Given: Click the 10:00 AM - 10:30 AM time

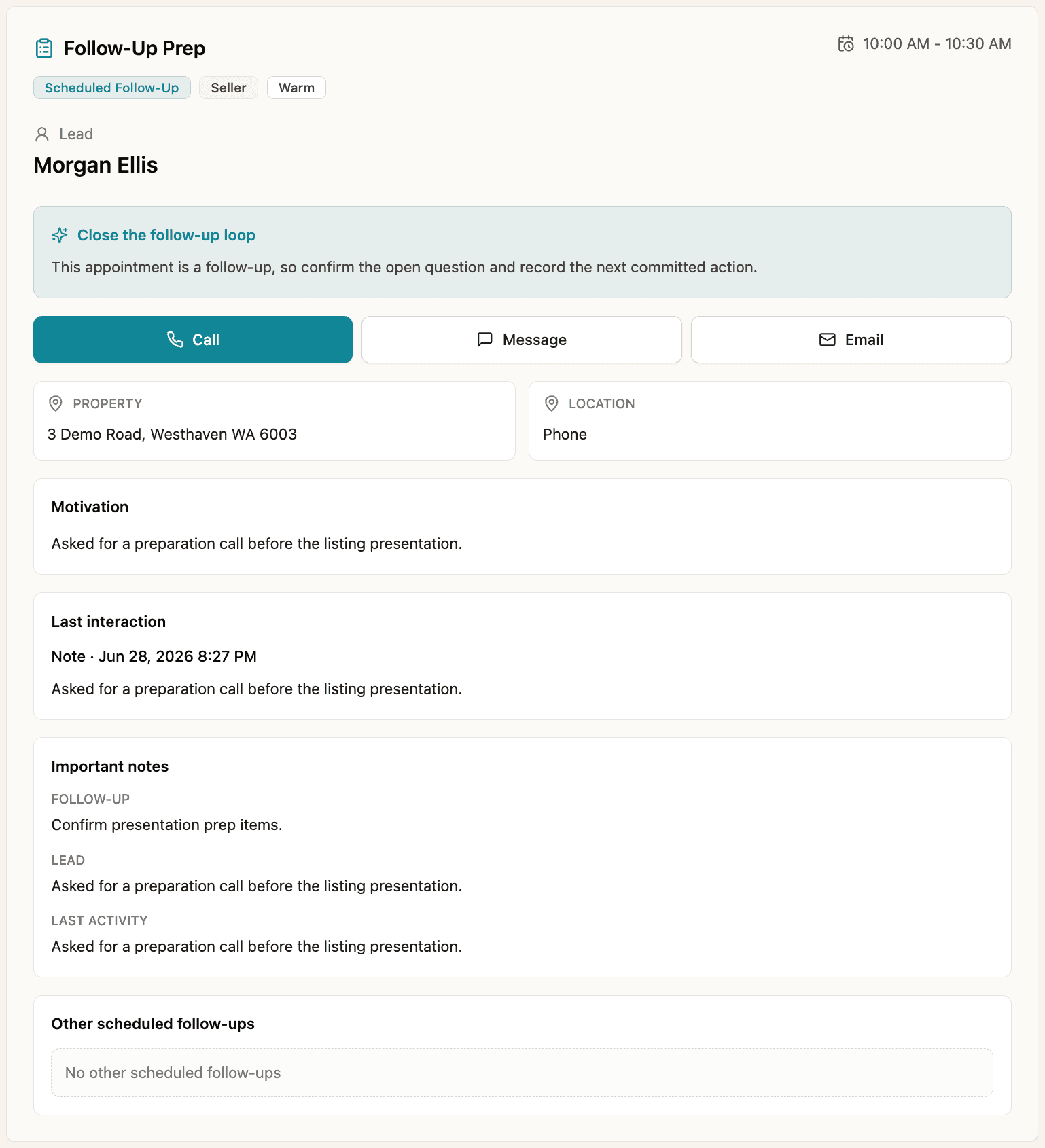Looking at the screenshot, I should [x=937, y=43].
